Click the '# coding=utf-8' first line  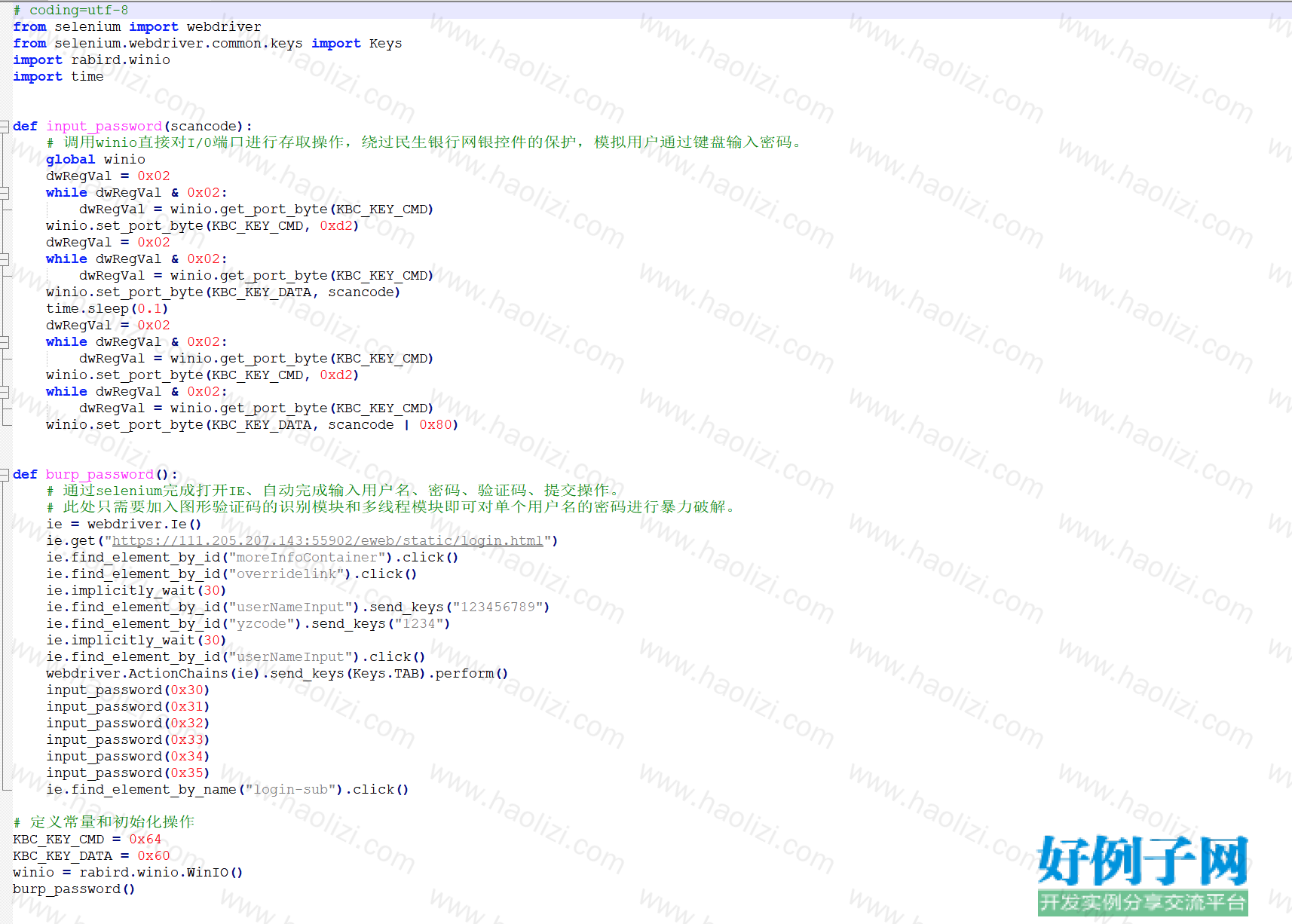(71, 10)
